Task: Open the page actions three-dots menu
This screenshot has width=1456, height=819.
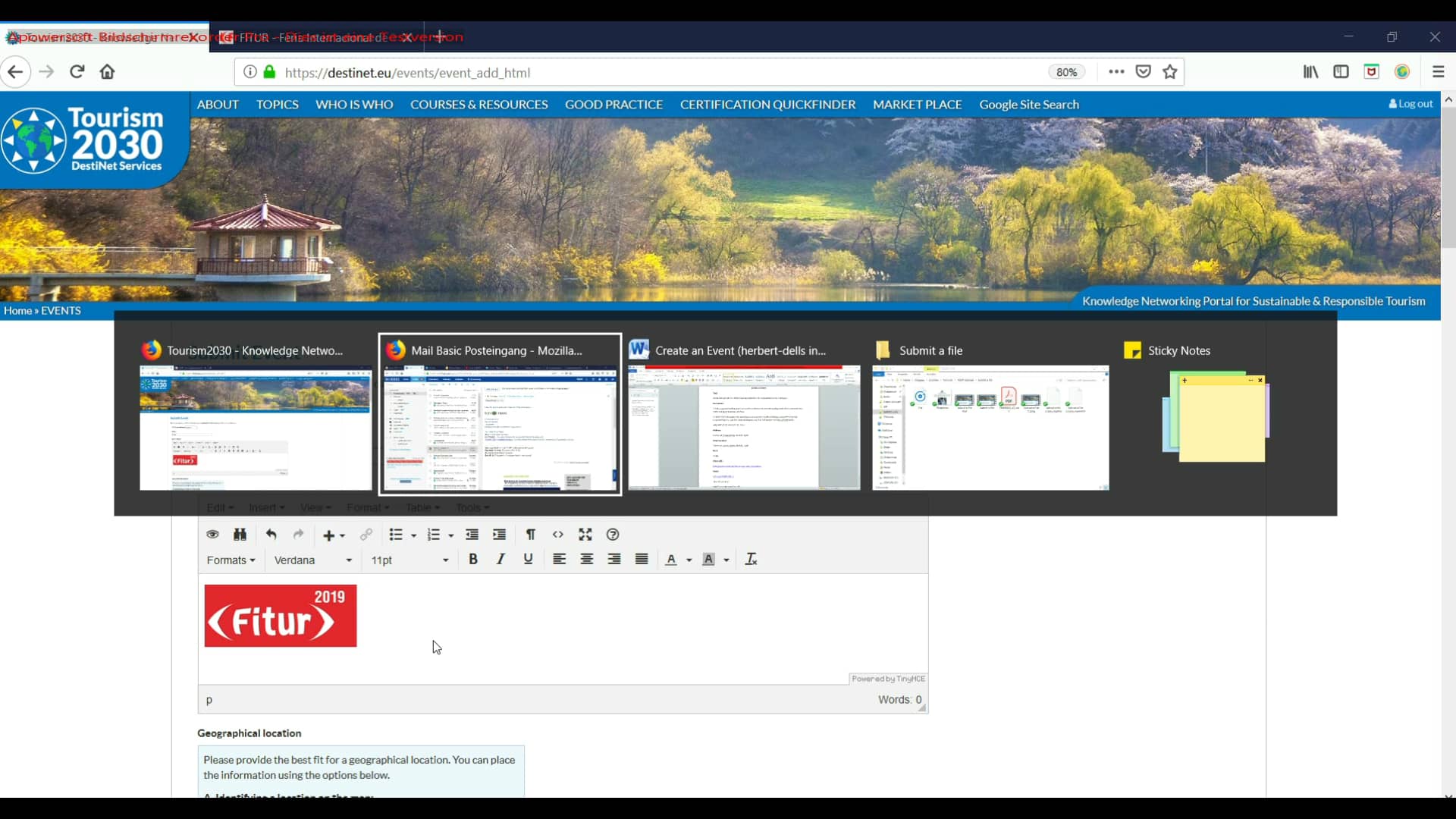Action: [1116, 72]
